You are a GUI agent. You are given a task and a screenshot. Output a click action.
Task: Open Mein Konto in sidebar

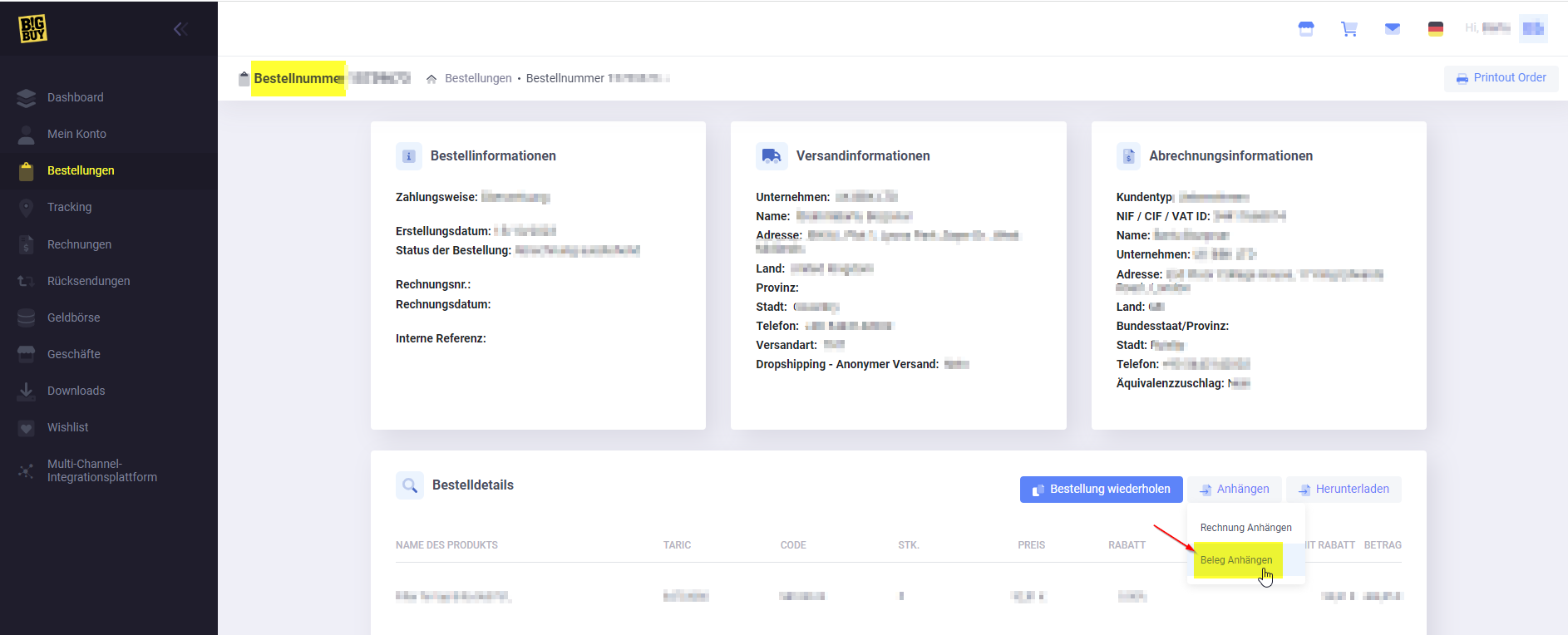[x=76, y=134]
